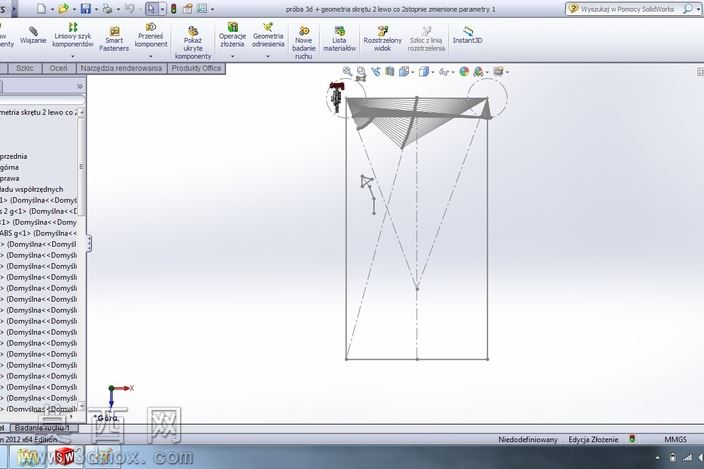Click the search magnifier in the help box

[687, 9]
